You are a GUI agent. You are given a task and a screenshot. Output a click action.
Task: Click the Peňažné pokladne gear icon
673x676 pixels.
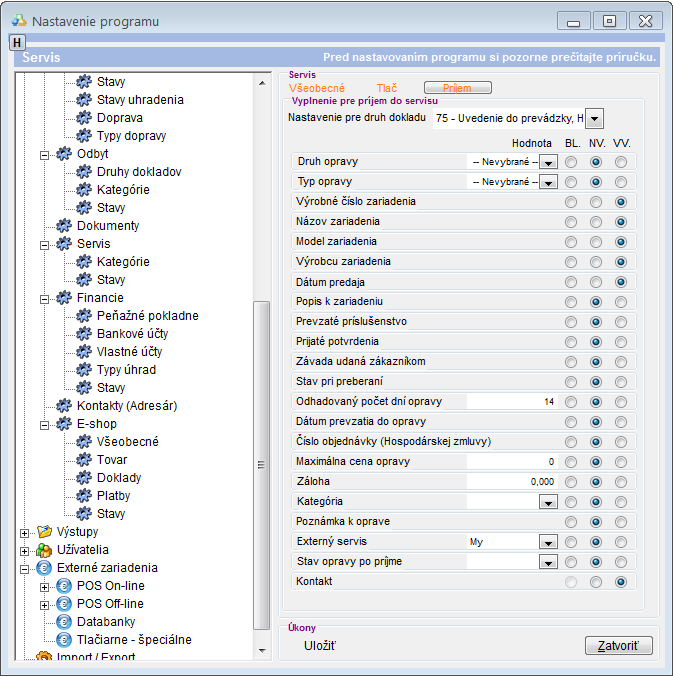coord(84,316)
